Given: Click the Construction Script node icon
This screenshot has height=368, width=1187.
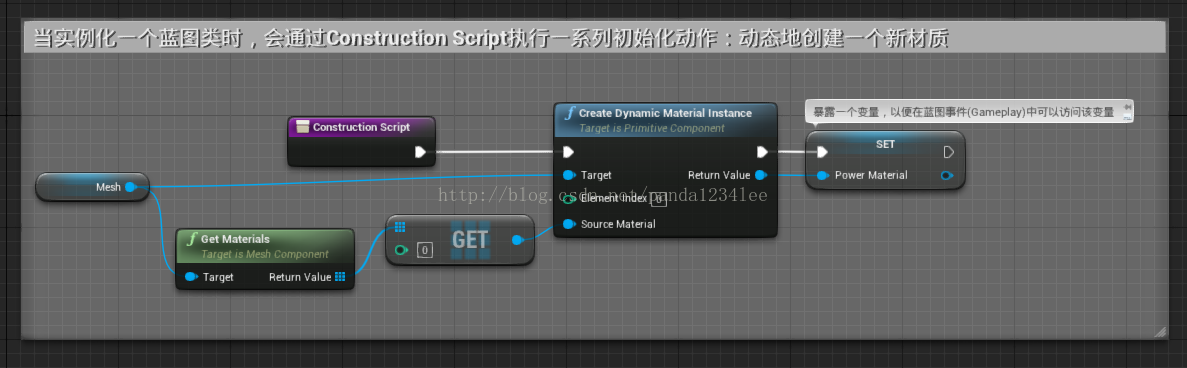Looking at the screenshot, I should pos(303,127).
